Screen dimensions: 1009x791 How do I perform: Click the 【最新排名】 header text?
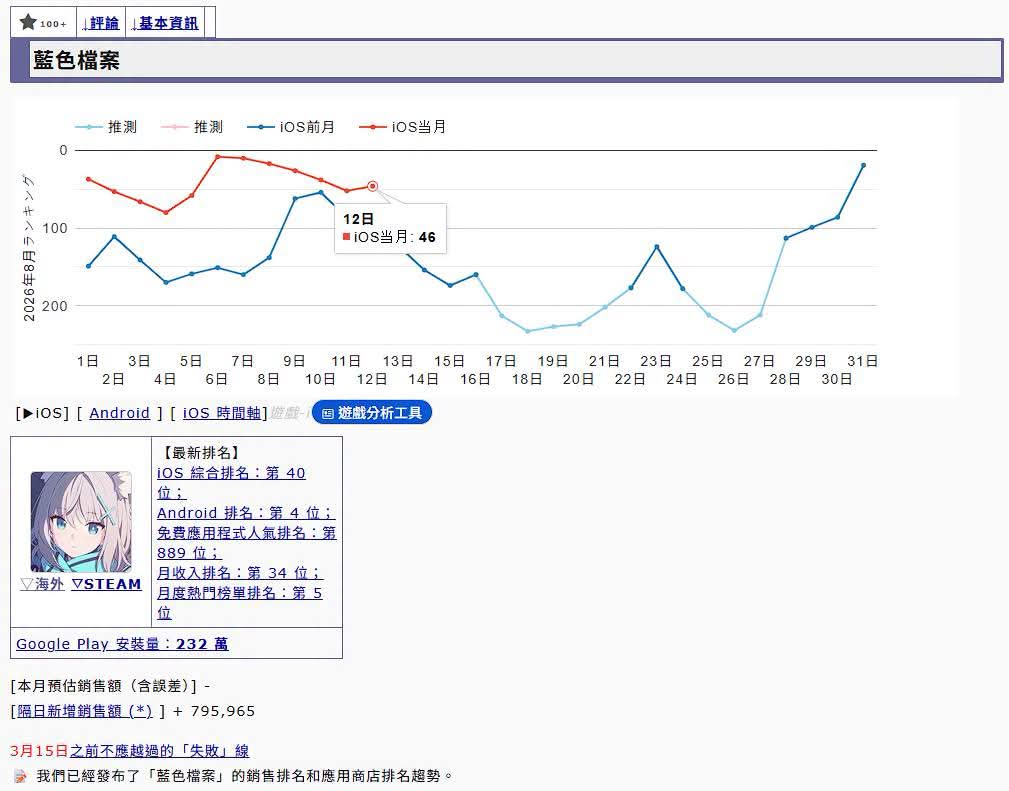click(199, 453)
